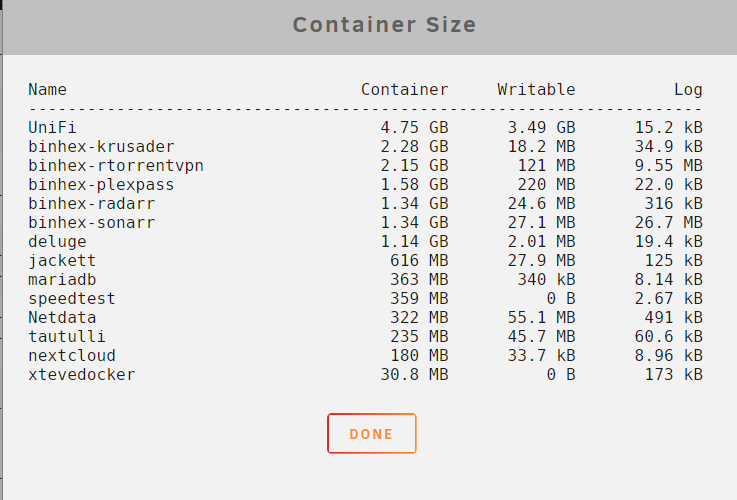
Task: Click the Log column header
Action: click(688, 90)
